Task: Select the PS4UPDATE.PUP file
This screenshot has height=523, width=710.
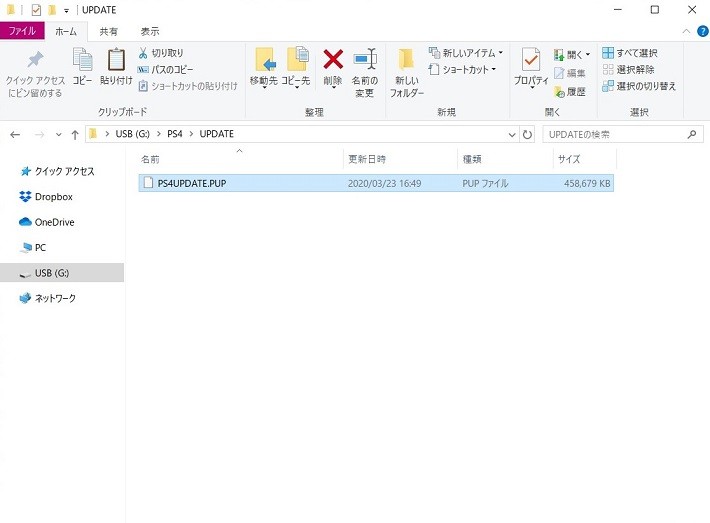Action: click(191, 183)
